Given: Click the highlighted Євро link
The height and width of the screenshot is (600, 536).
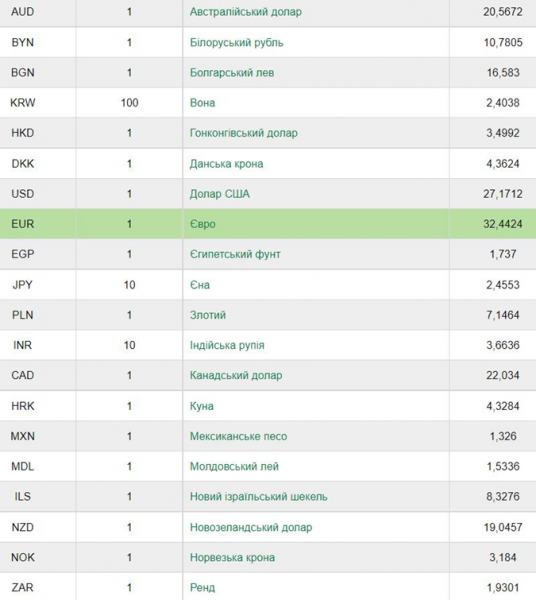Looking at the screenshot, I should tap(203, 224).
